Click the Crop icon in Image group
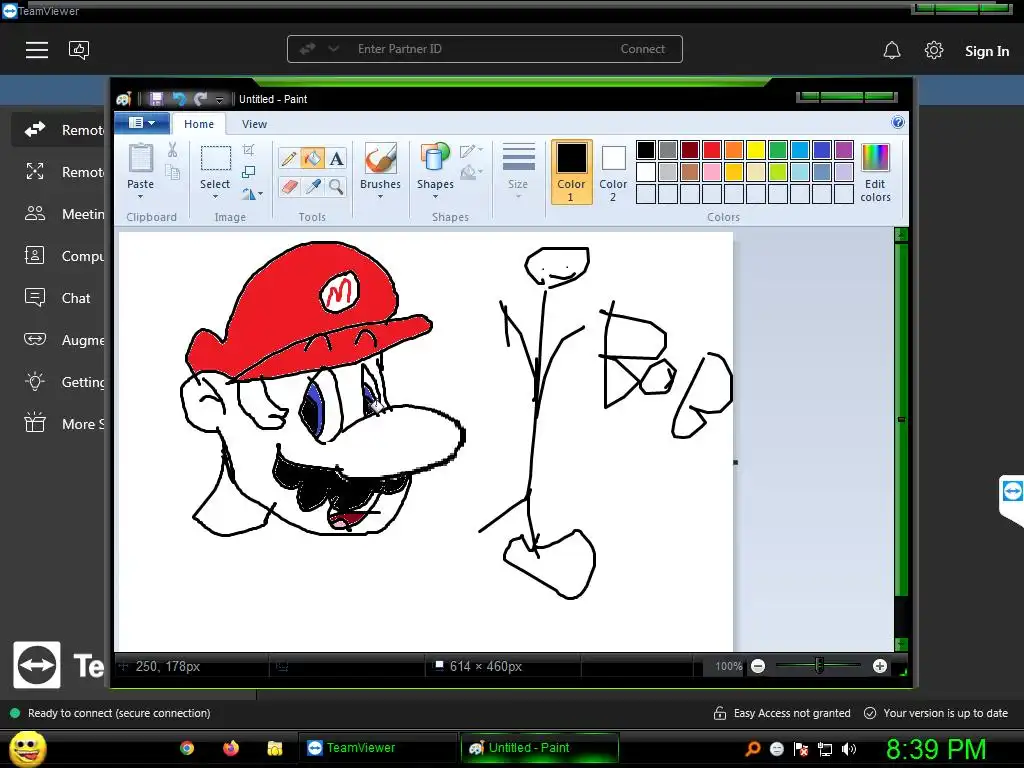The width and height of the screenshot is (1024, 768). pyautogui.click(x=248, y=150)
